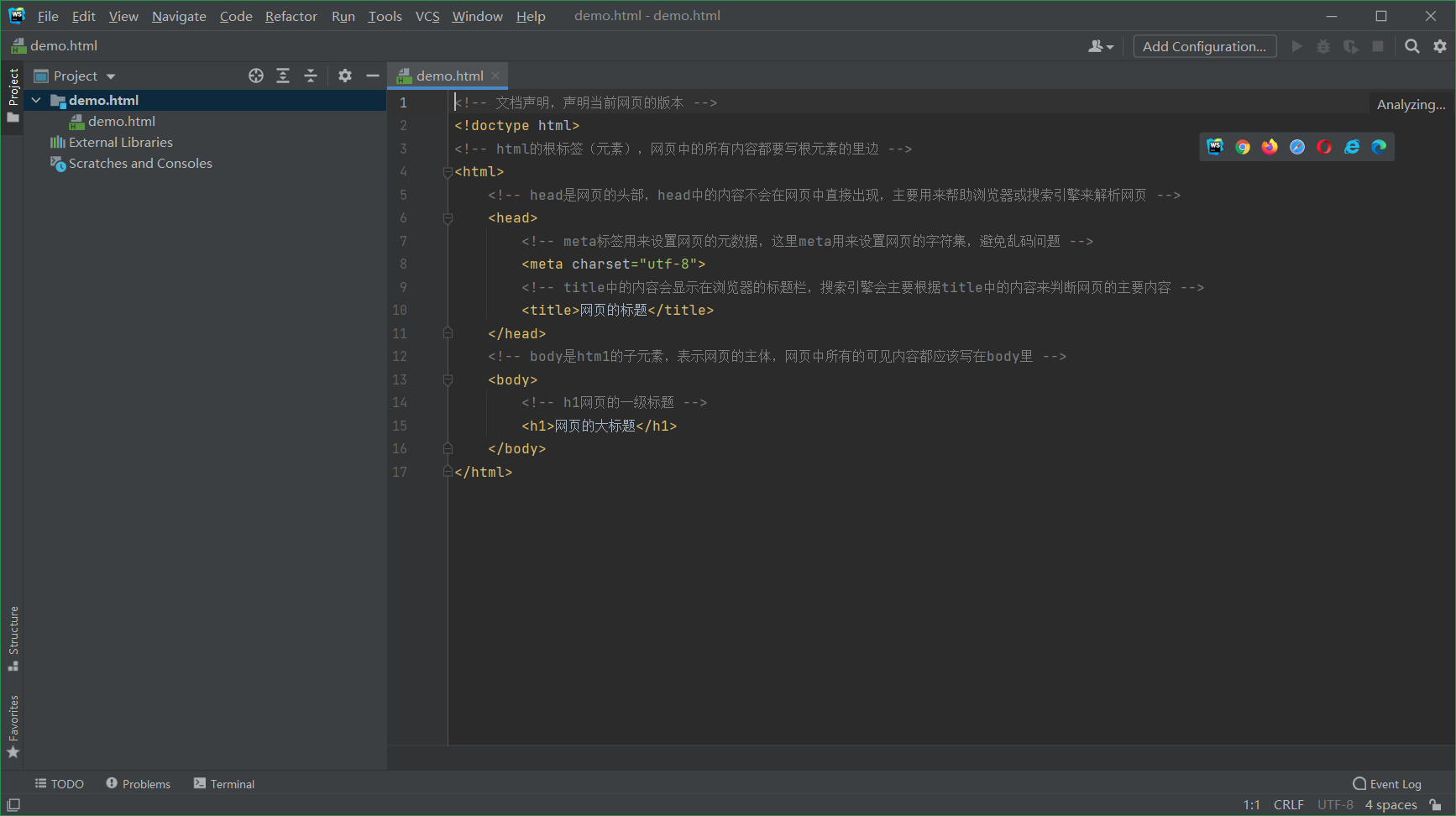Open Project panel options gear
The image size is (1456, 816).
tap(345, 76)
